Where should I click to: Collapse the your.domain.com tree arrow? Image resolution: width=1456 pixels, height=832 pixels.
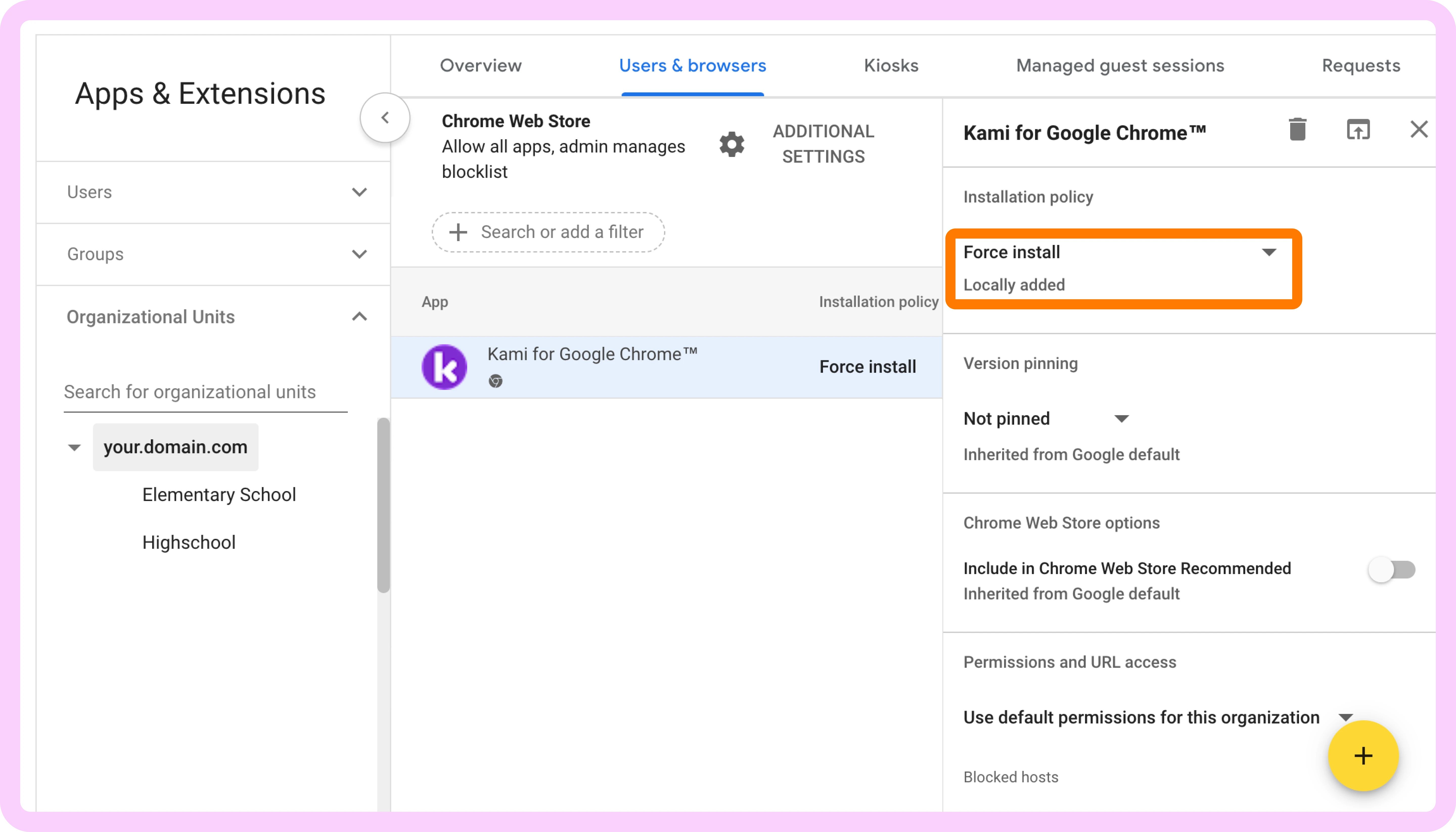click(74, 447)
